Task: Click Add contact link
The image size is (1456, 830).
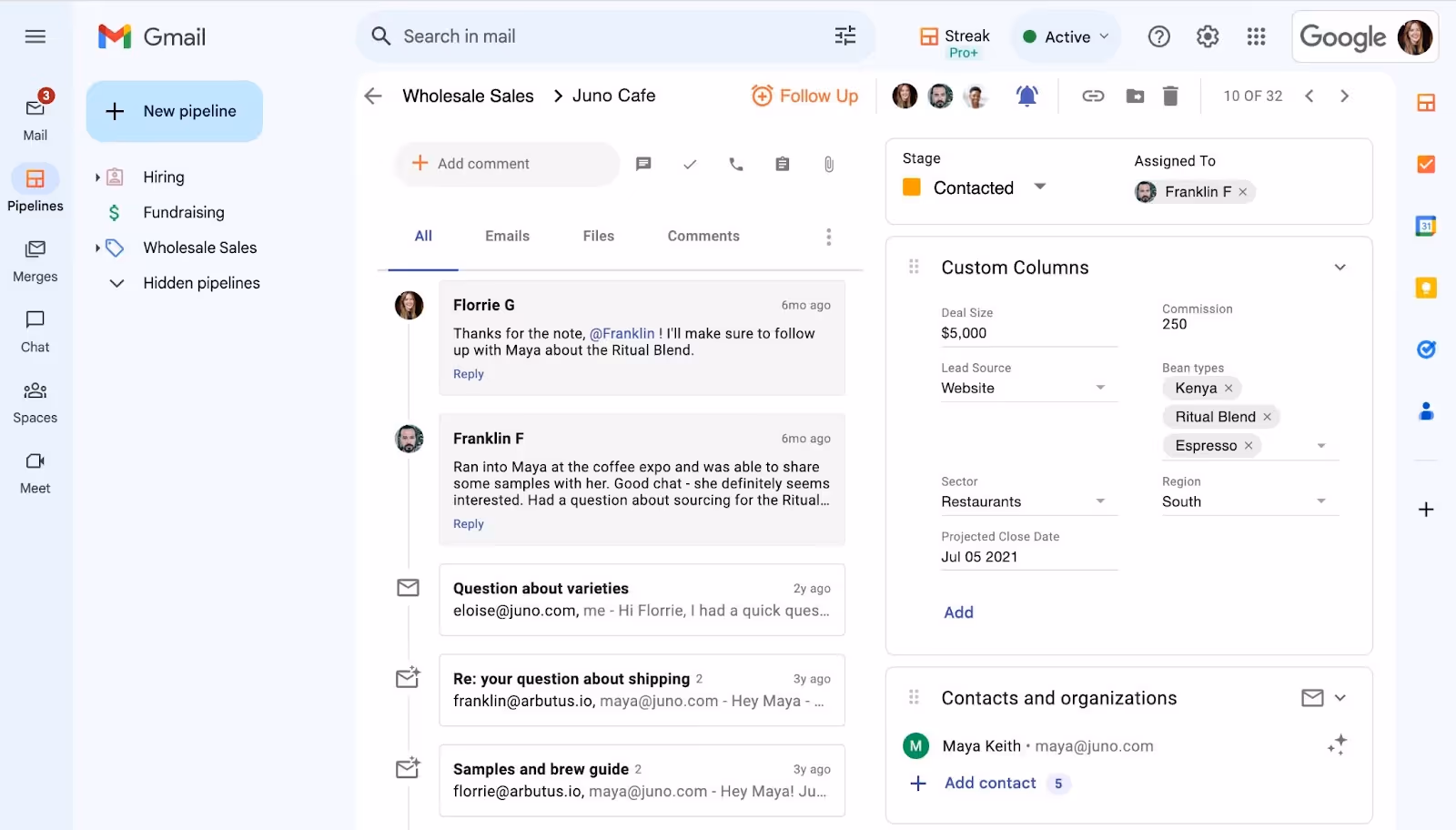Action: click(x=990, y=783)
